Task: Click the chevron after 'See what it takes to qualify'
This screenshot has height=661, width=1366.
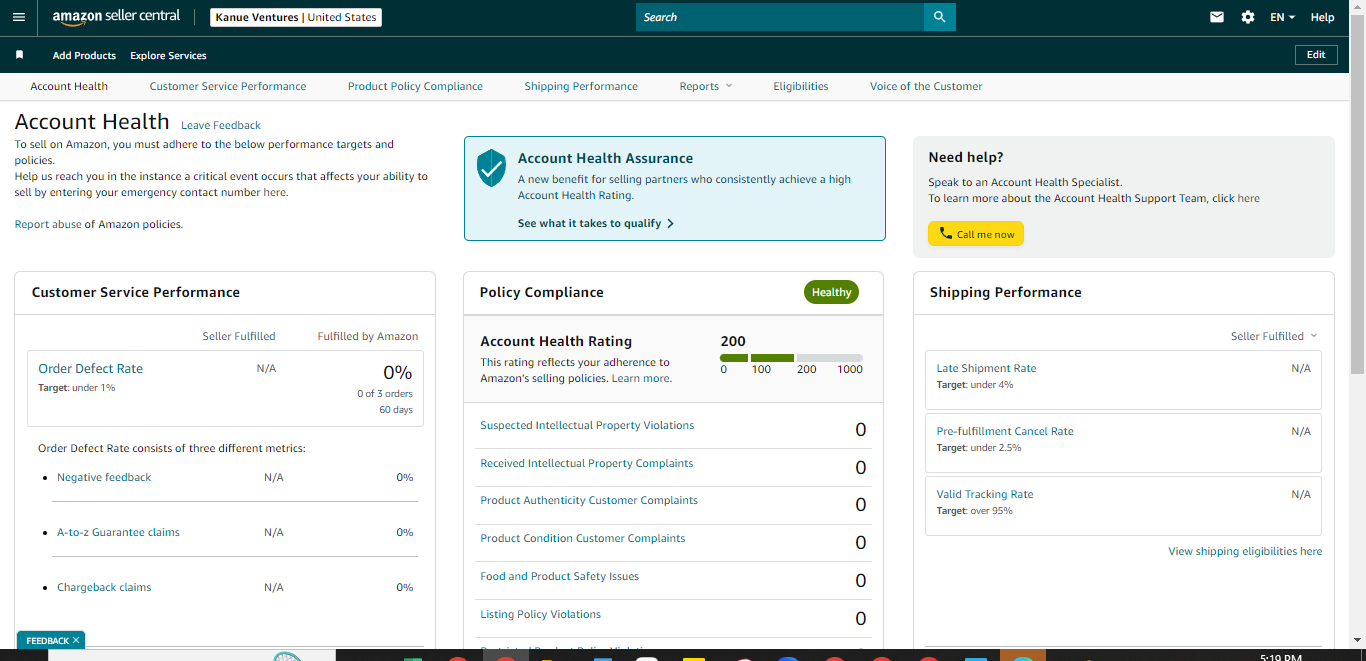Action: [x=670, y=223]
